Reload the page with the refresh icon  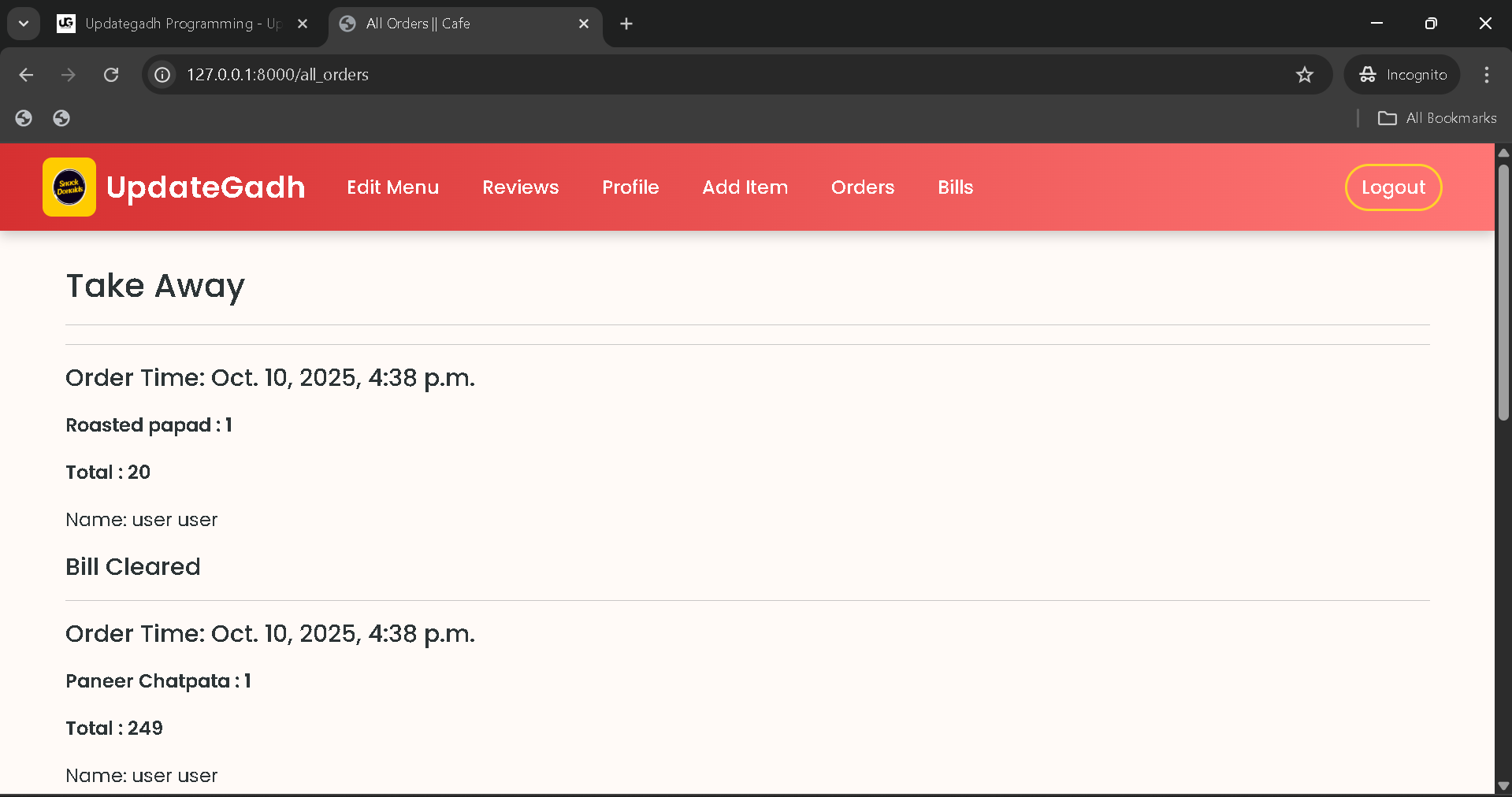click(111, 75)
